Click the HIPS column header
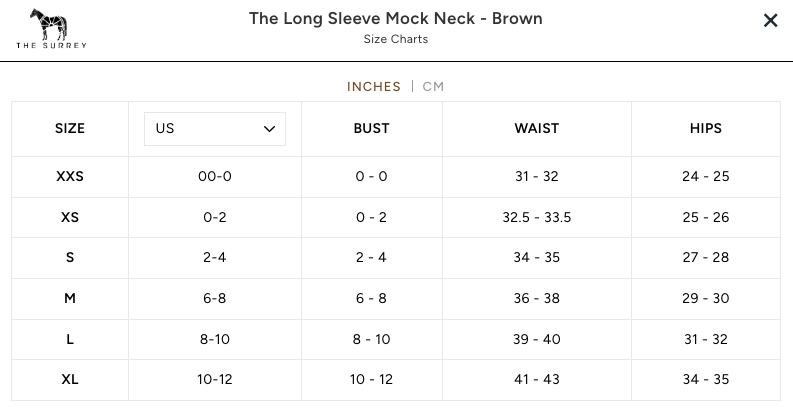793x416 pixels. (706, 129)
